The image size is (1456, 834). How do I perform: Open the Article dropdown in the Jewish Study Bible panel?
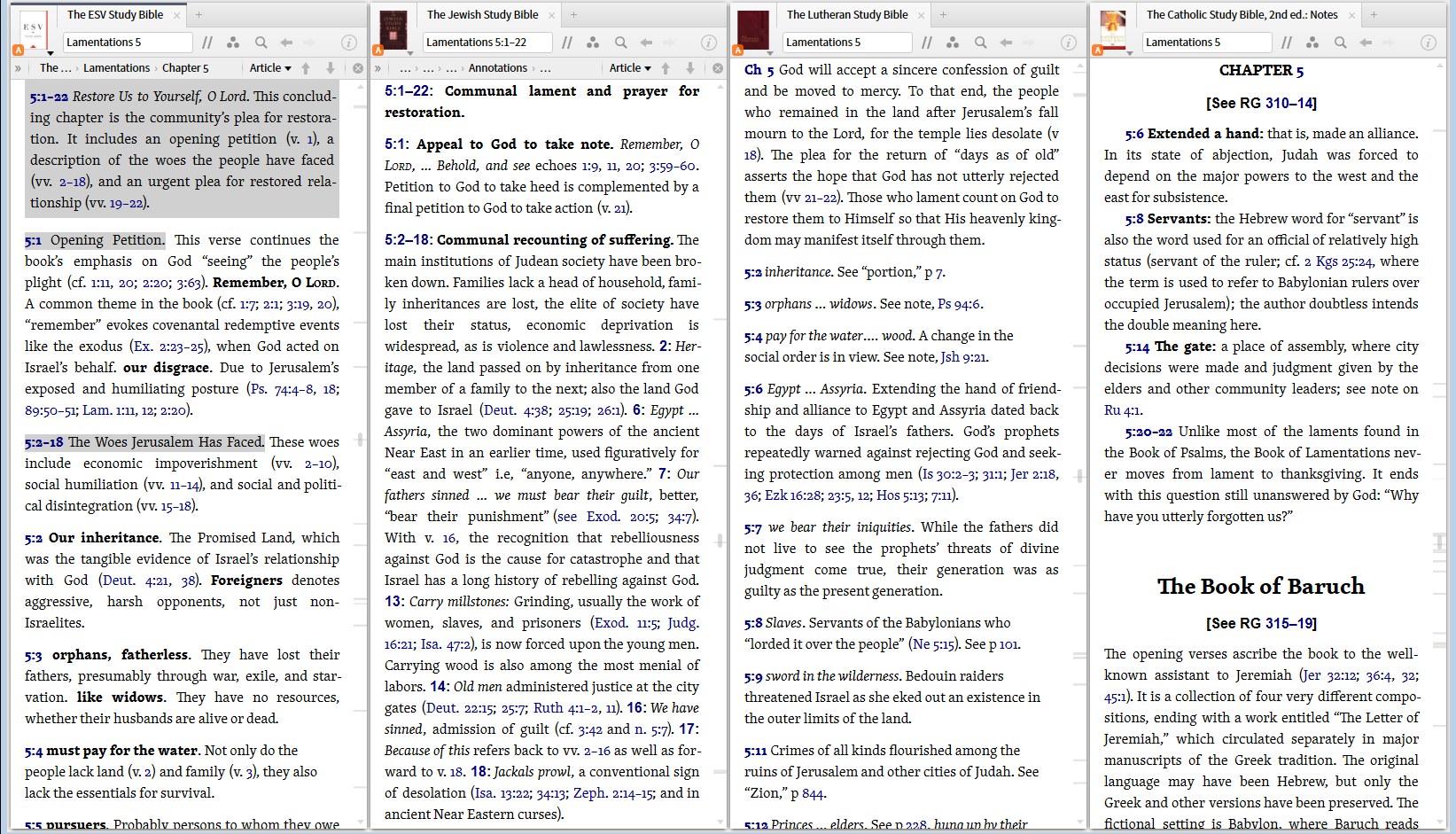630,68
